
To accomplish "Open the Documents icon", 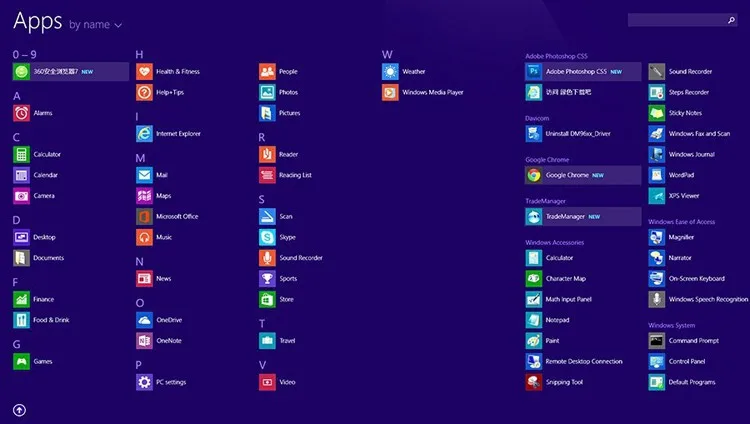I will [21, 258].
